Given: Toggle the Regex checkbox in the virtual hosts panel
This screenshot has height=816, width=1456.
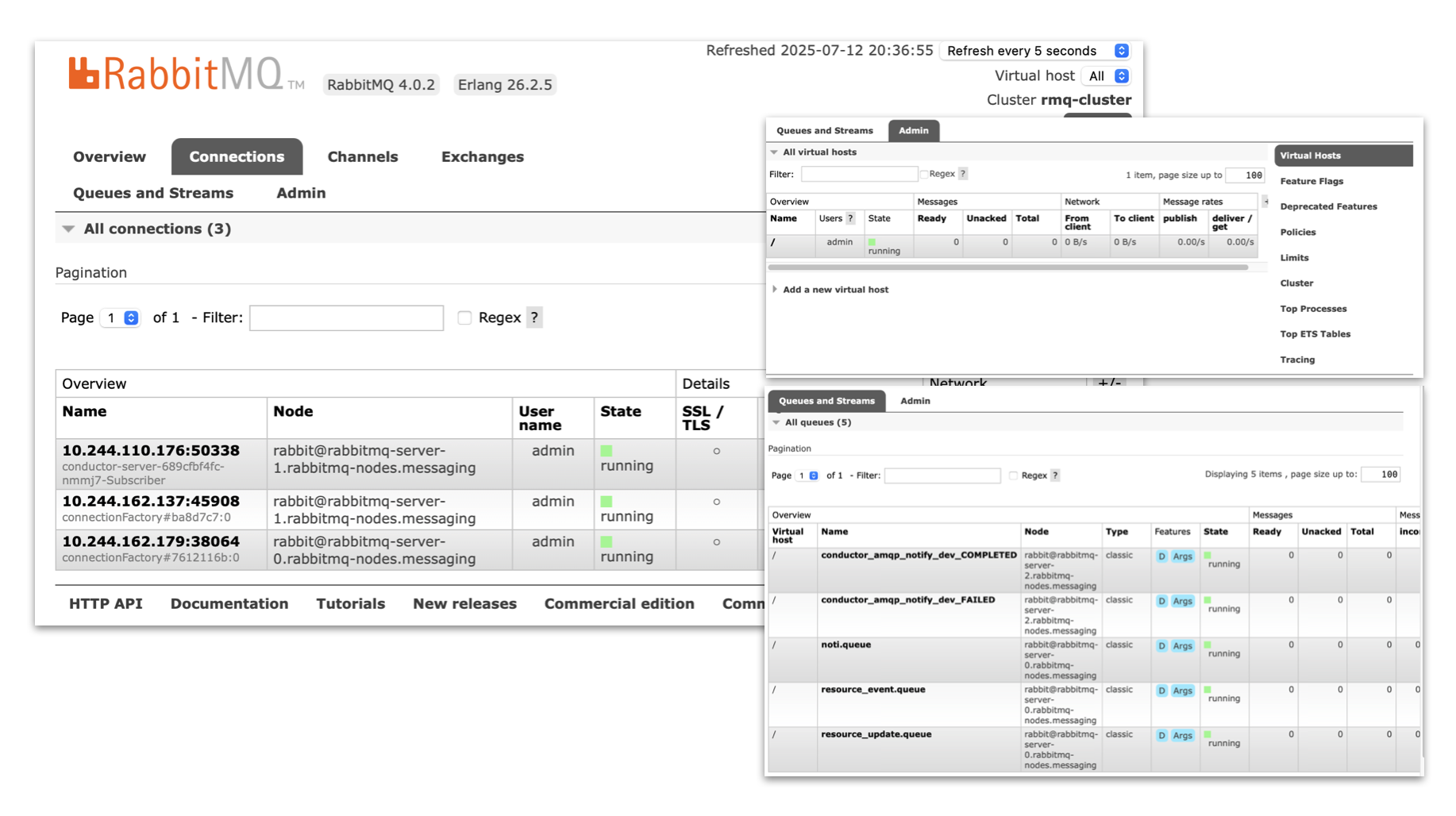Looking at the screenshot, I should pos(924,174).
